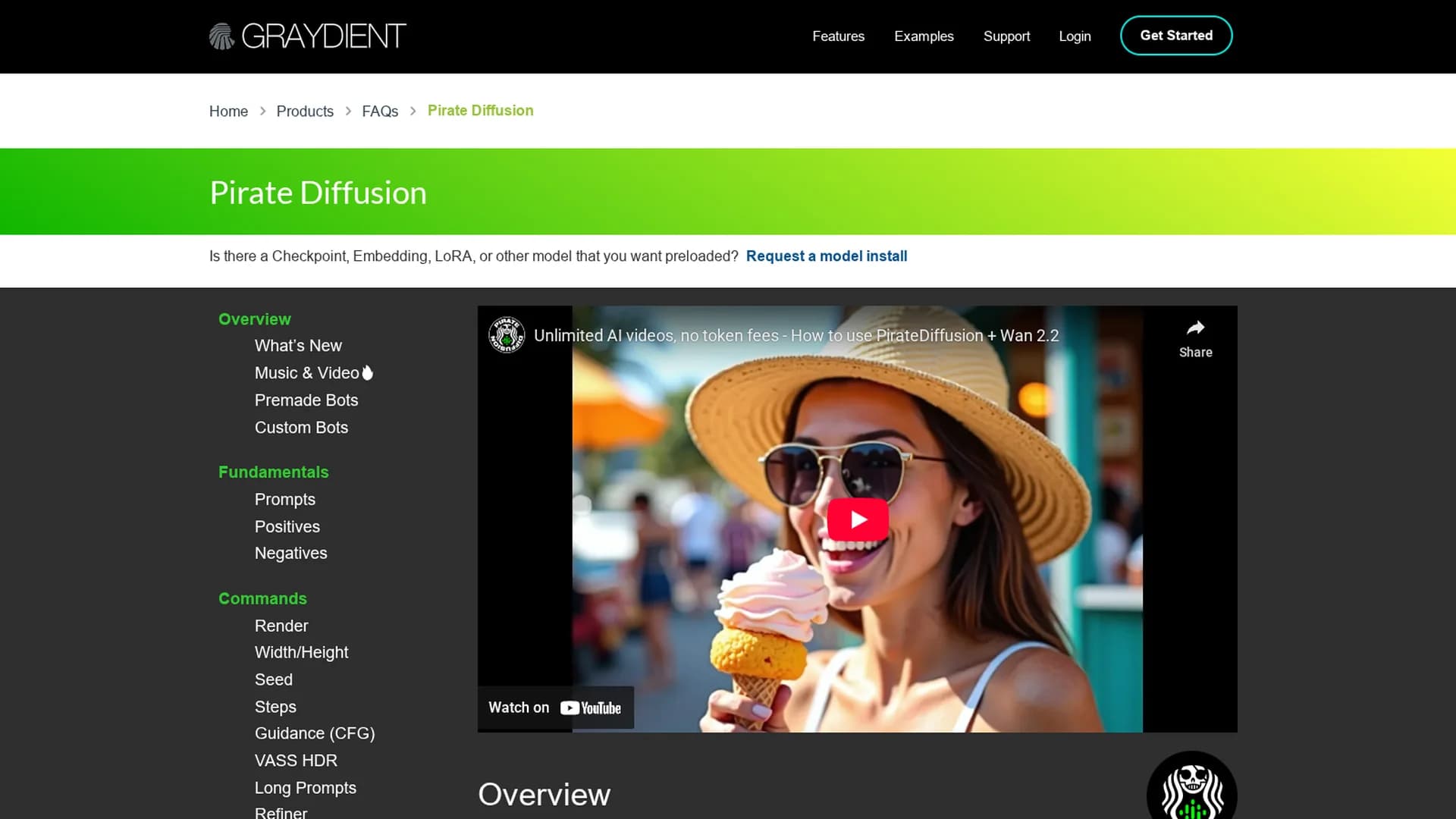Click Request a model install link
Image resolution: width=1456 pixels, height=819 pixels.
pos(827,256)
